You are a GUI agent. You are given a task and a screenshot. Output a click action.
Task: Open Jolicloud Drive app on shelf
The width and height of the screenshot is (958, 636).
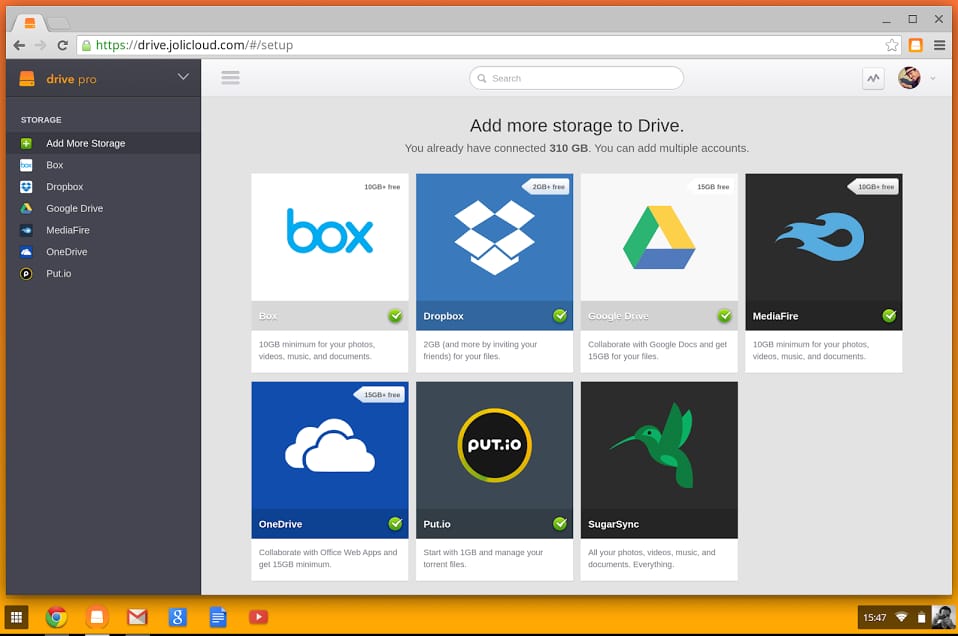pos(97,617)
